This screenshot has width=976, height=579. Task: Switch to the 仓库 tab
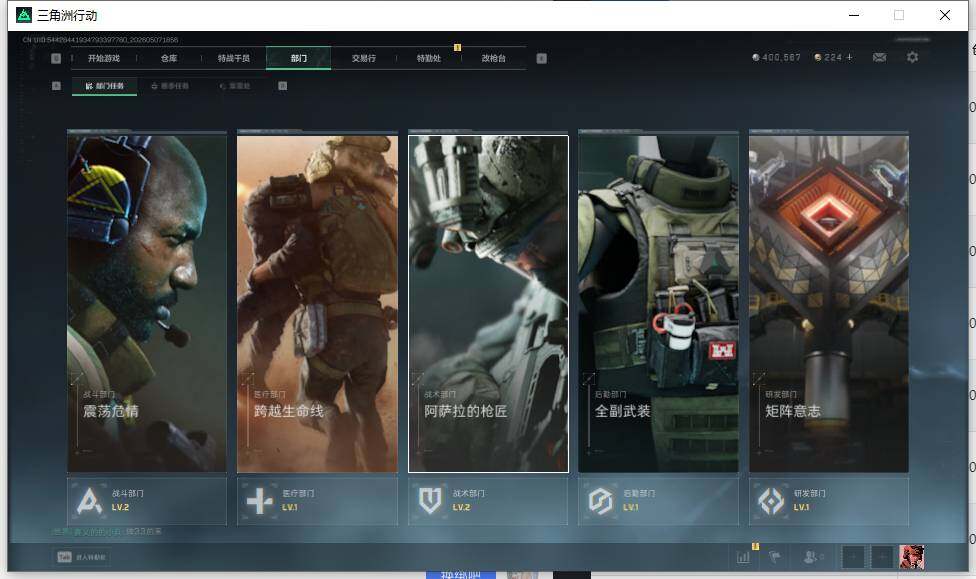coord(169,59)
